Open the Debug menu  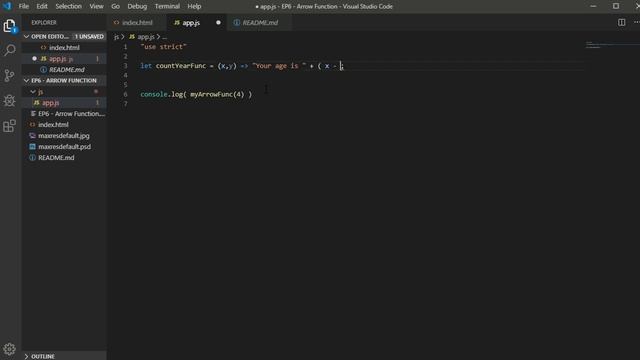pyautogui.click(x=137, y=6)
